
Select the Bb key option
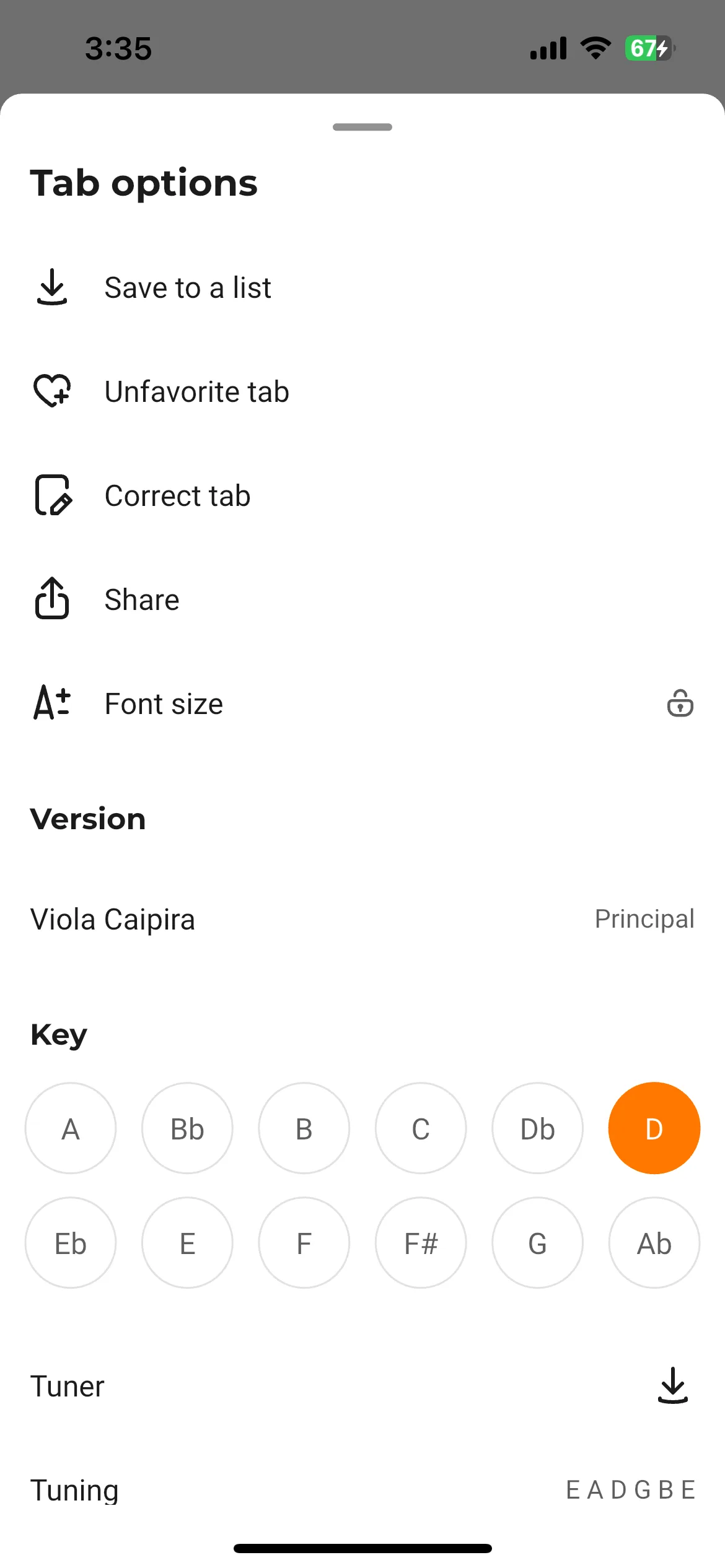tap(187, 1128)
